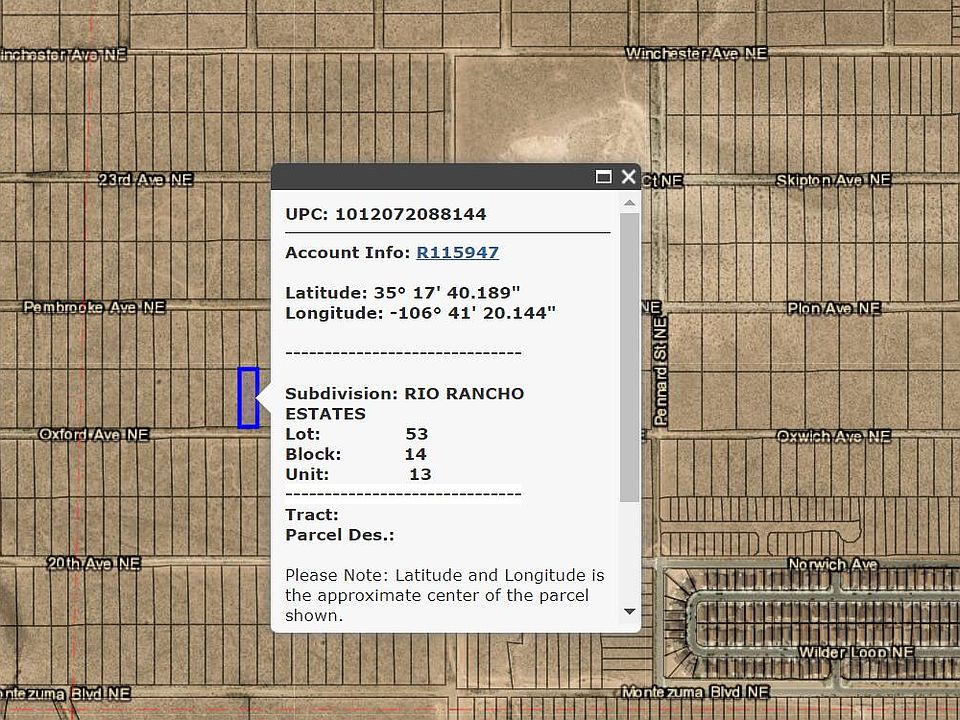960x720 pixels.
Task: Click the popup scrollbar down arrow
Action: (x=629, y=611)
